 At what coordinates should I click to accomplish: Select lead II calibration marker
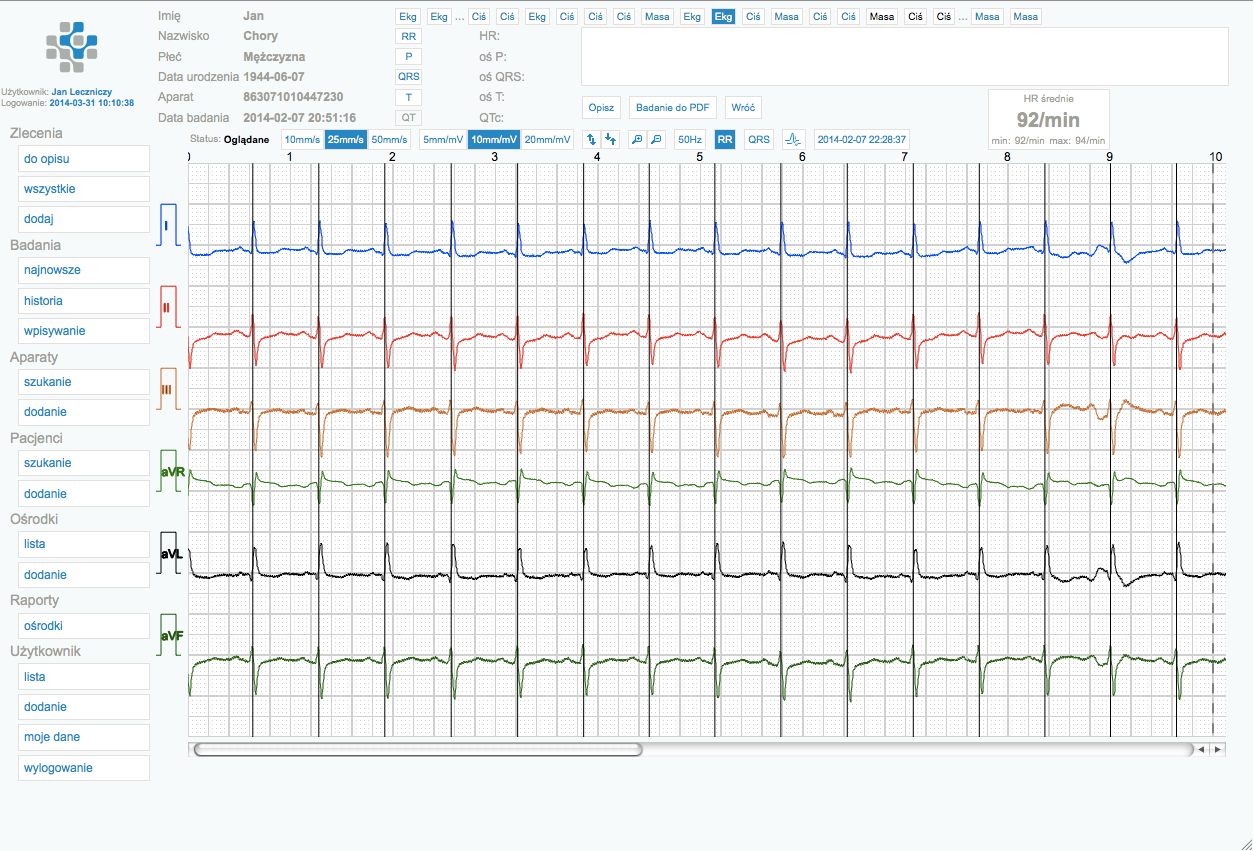[168, 307]
